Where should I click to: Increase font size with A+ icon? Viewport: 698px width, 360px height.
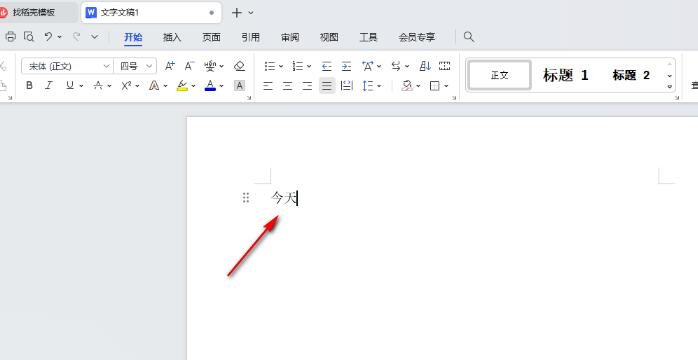coord(170,66)
